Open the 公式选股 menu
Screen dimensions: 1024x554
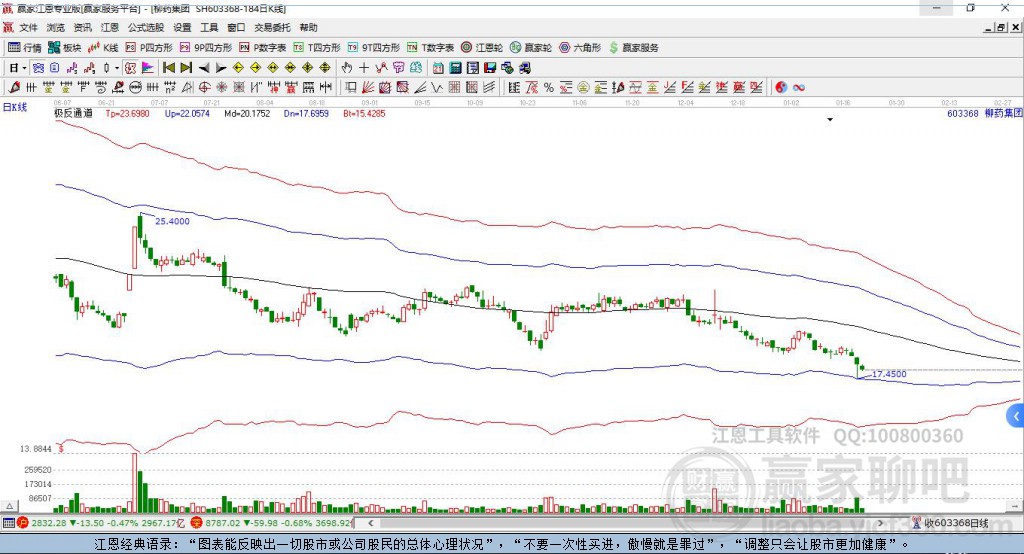146,27
